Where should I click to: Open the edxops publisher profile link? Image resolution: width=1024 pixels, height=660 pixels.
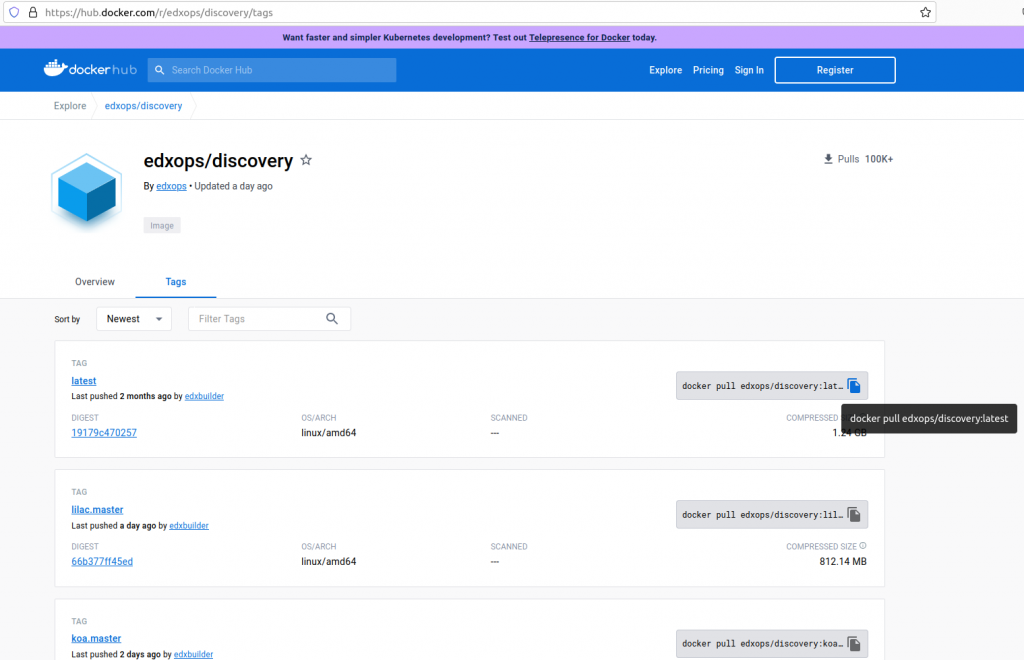171,186
